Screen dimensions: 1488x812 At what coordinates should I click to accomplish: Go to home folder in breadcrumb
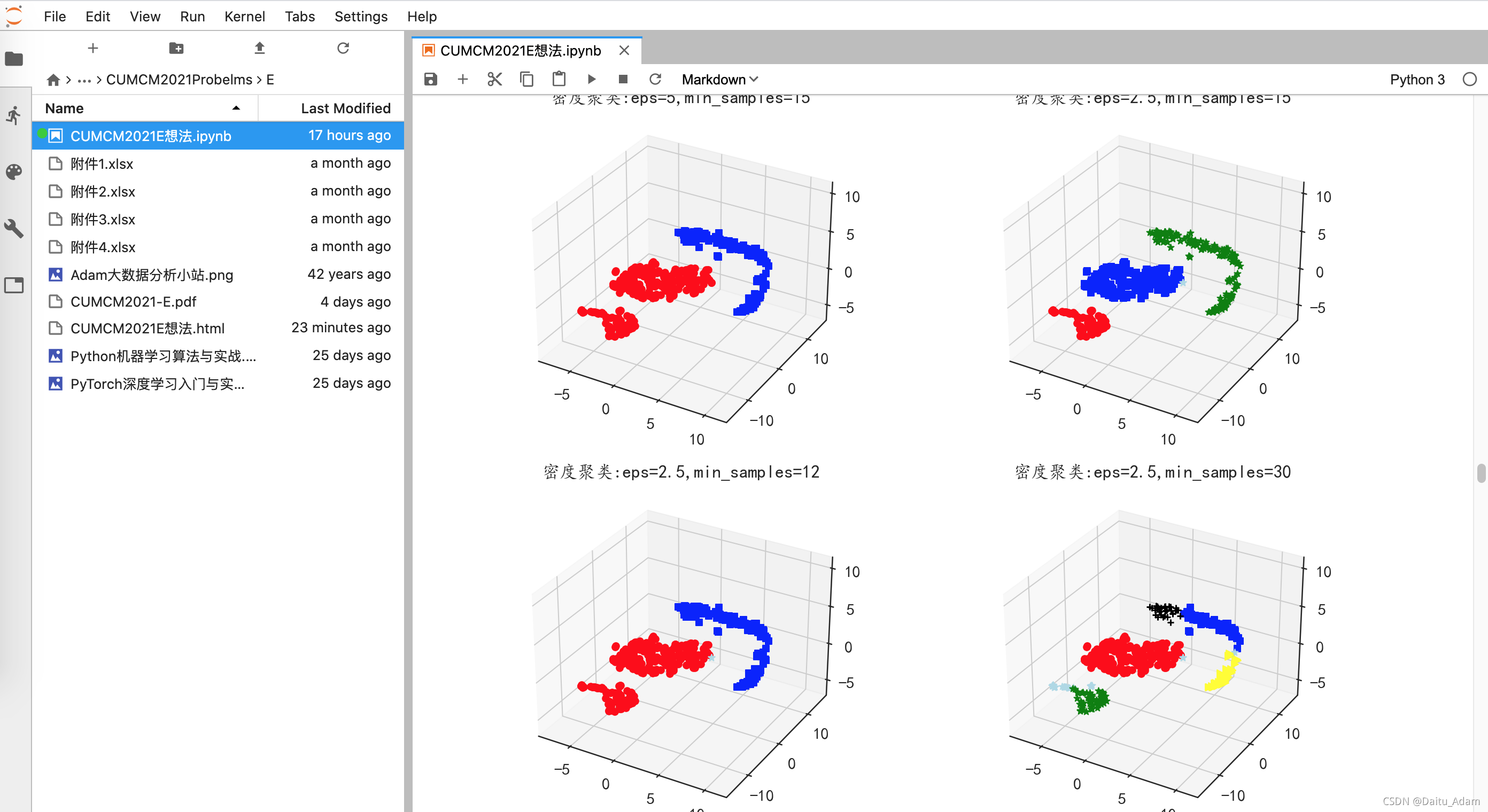pos(54,80)
